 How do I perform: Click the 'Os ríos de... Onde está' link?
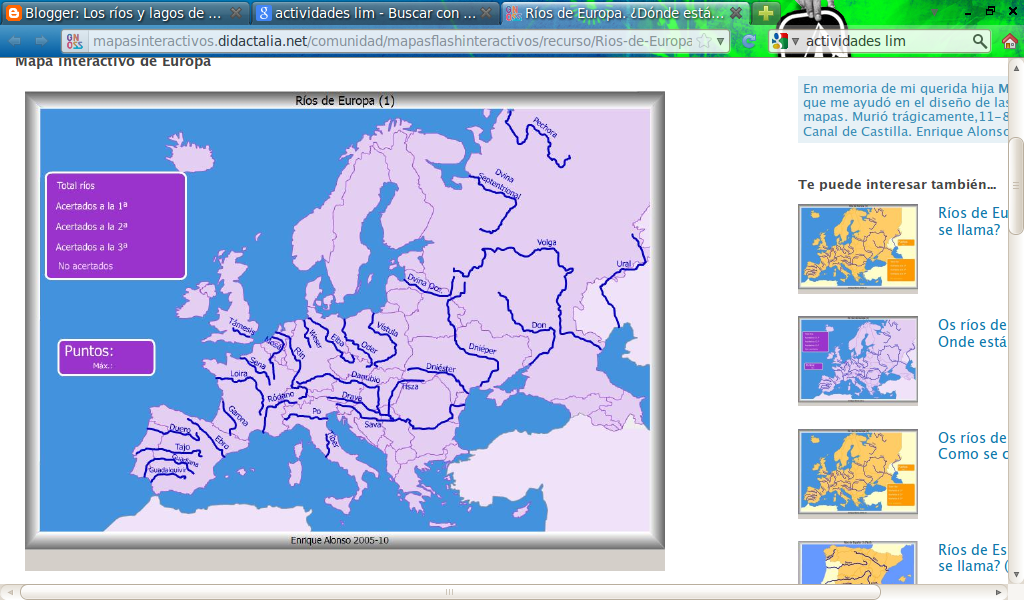972,333
